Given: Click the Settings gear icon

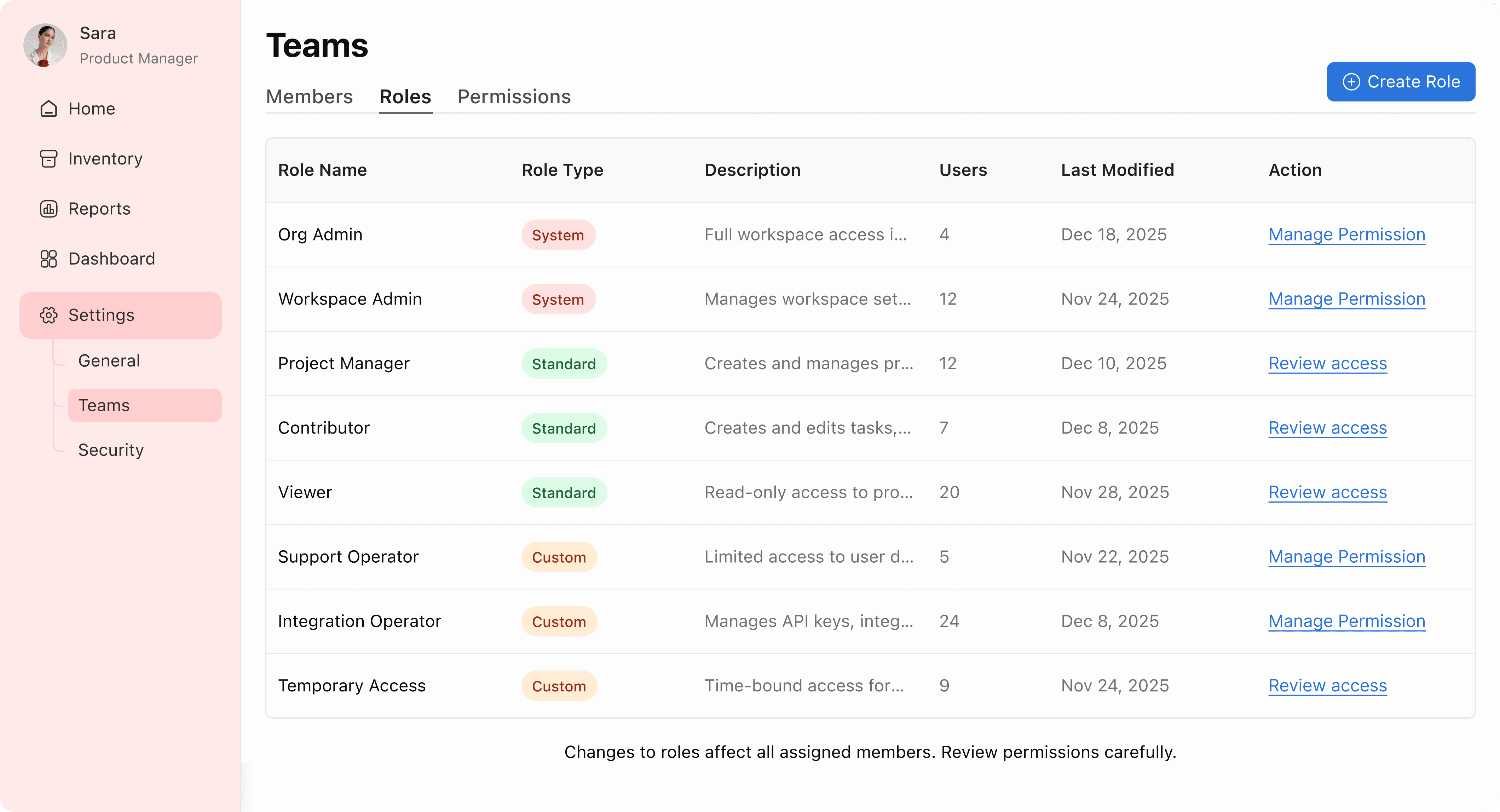Looking at the screenshot, I should (49, 315).
